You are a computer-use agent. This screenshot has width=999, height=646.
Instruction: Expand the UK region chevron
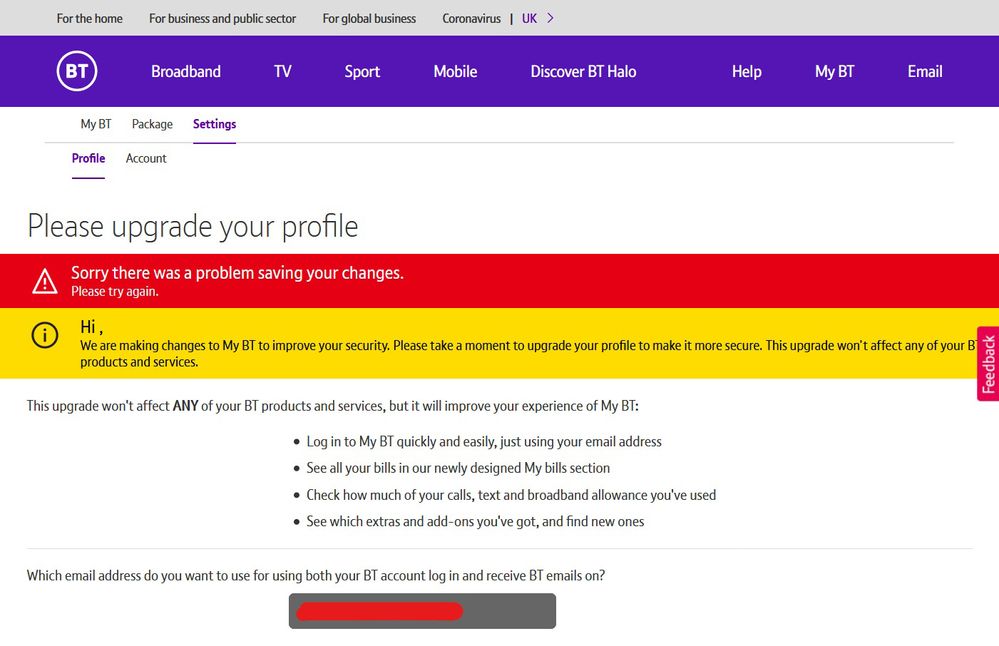(551, 18)
